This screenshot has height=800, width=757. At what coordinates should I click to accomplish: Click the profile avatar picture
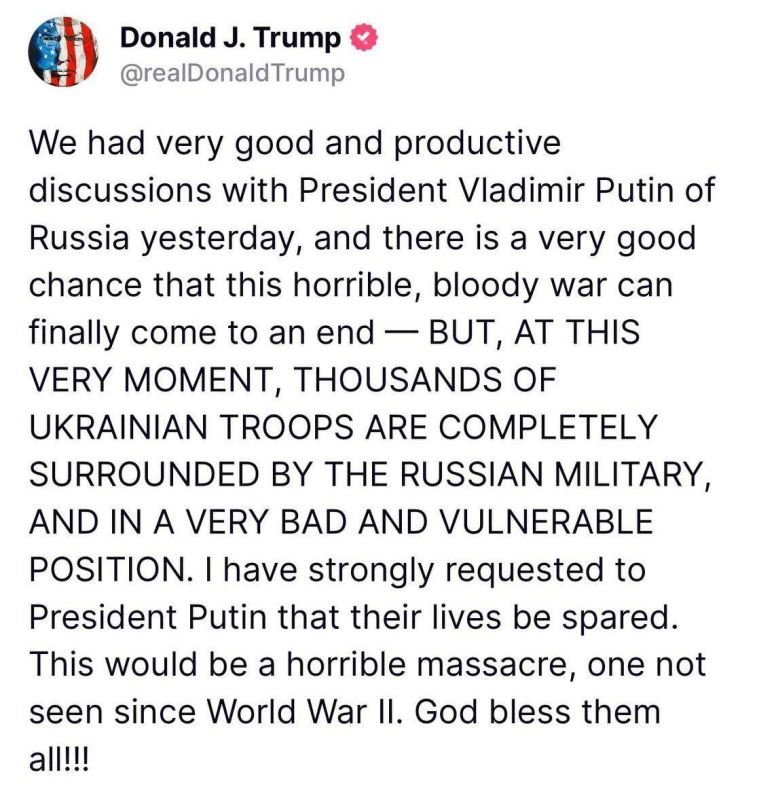[62, 53]
